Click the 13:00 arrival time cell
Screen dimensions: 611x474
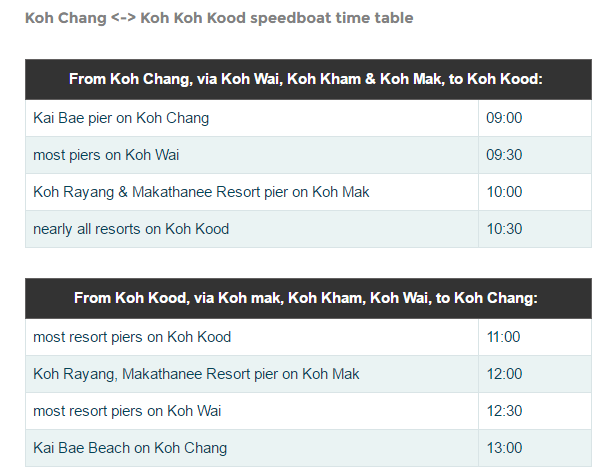[x=535, y=448]
